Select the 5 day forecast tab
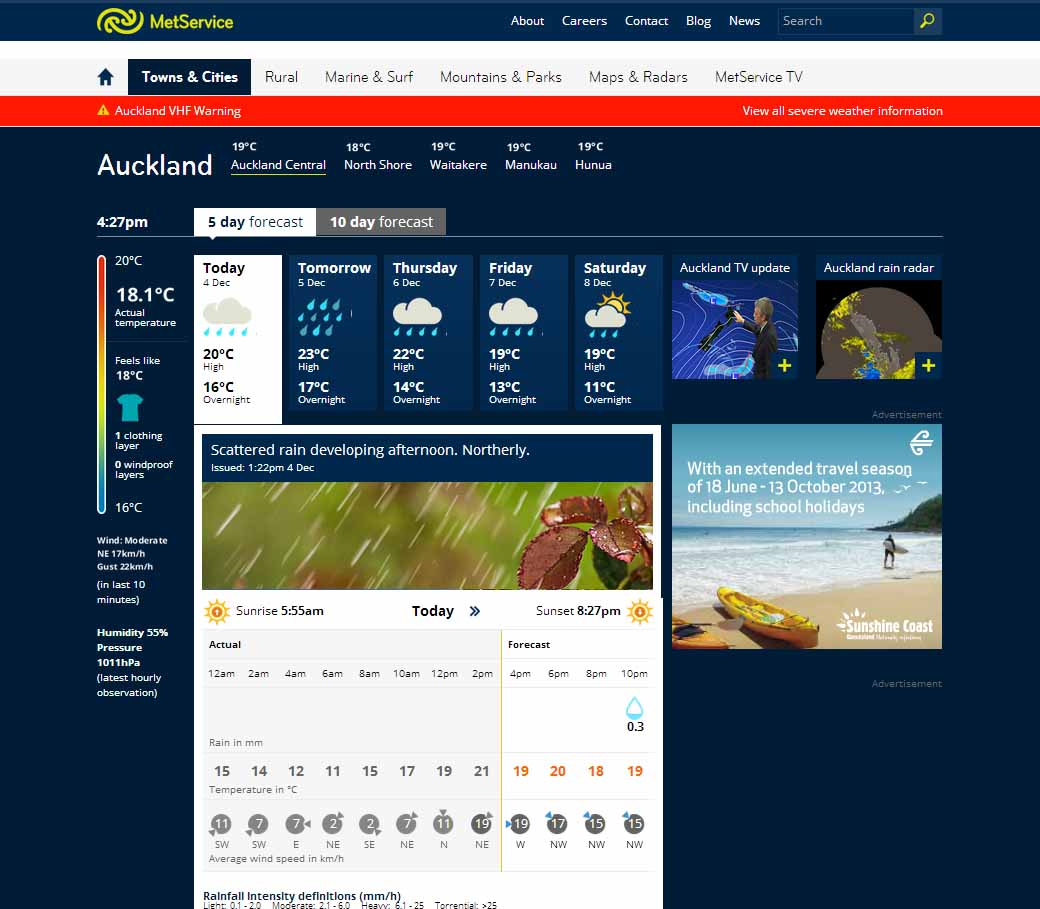The height and width of the screenshot is (909, 1040). 255,222
